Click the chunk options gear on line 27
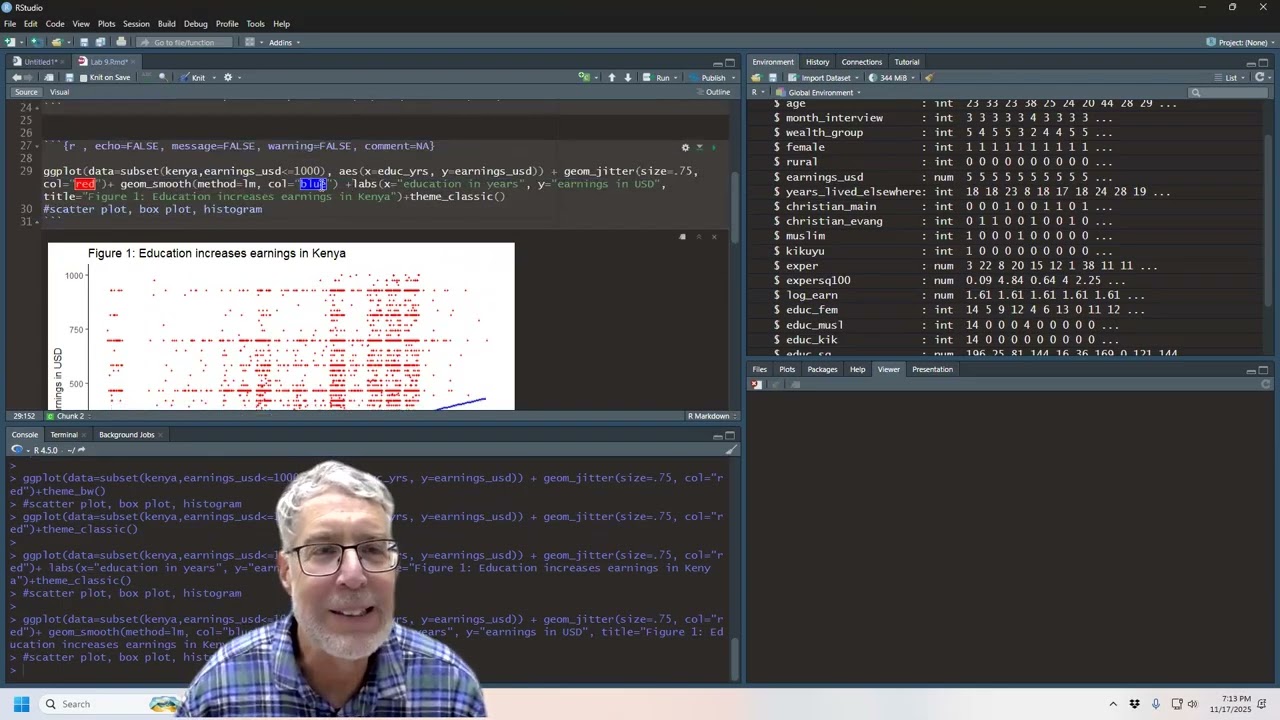The height and width of the screenshot is (720, 1280). click(685, 146)
